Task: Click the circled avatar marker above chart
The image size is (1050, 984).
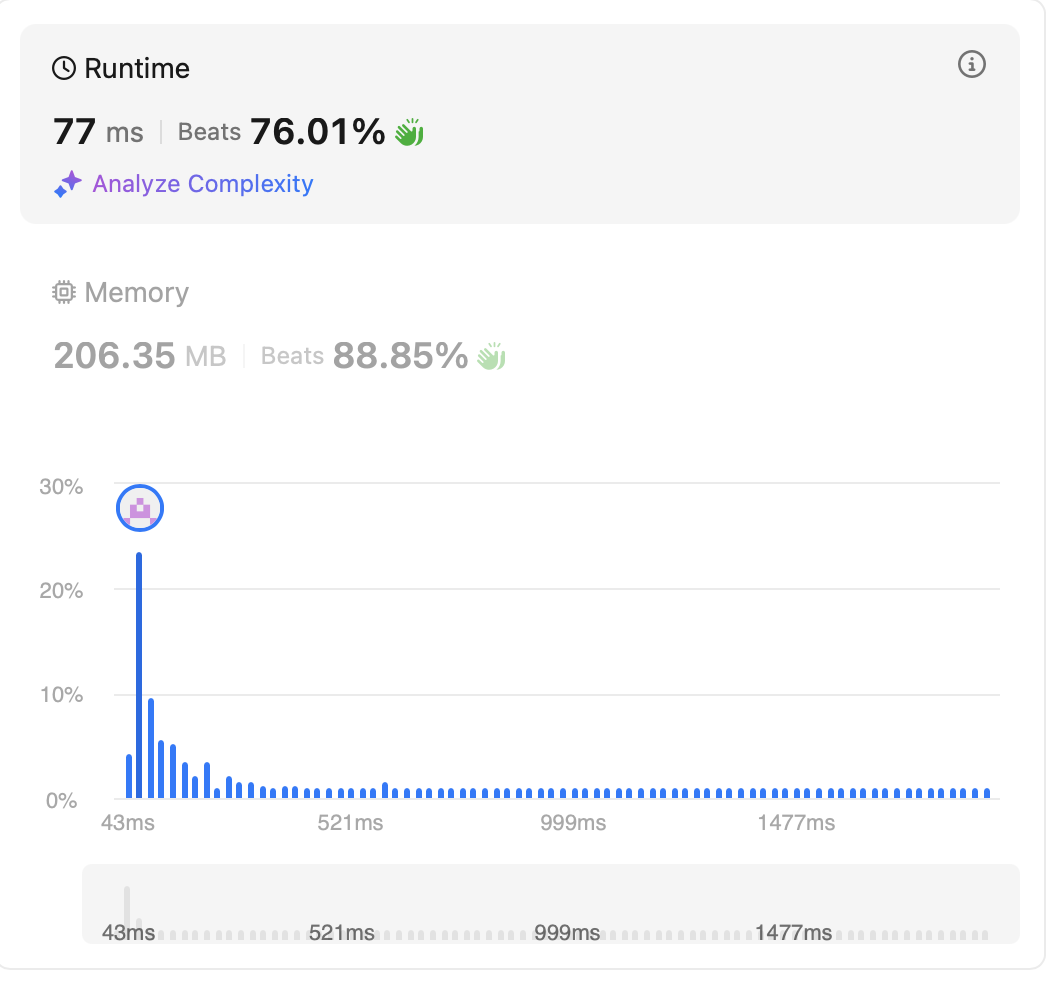Action: pyautogui.click(x=140, y=509)
